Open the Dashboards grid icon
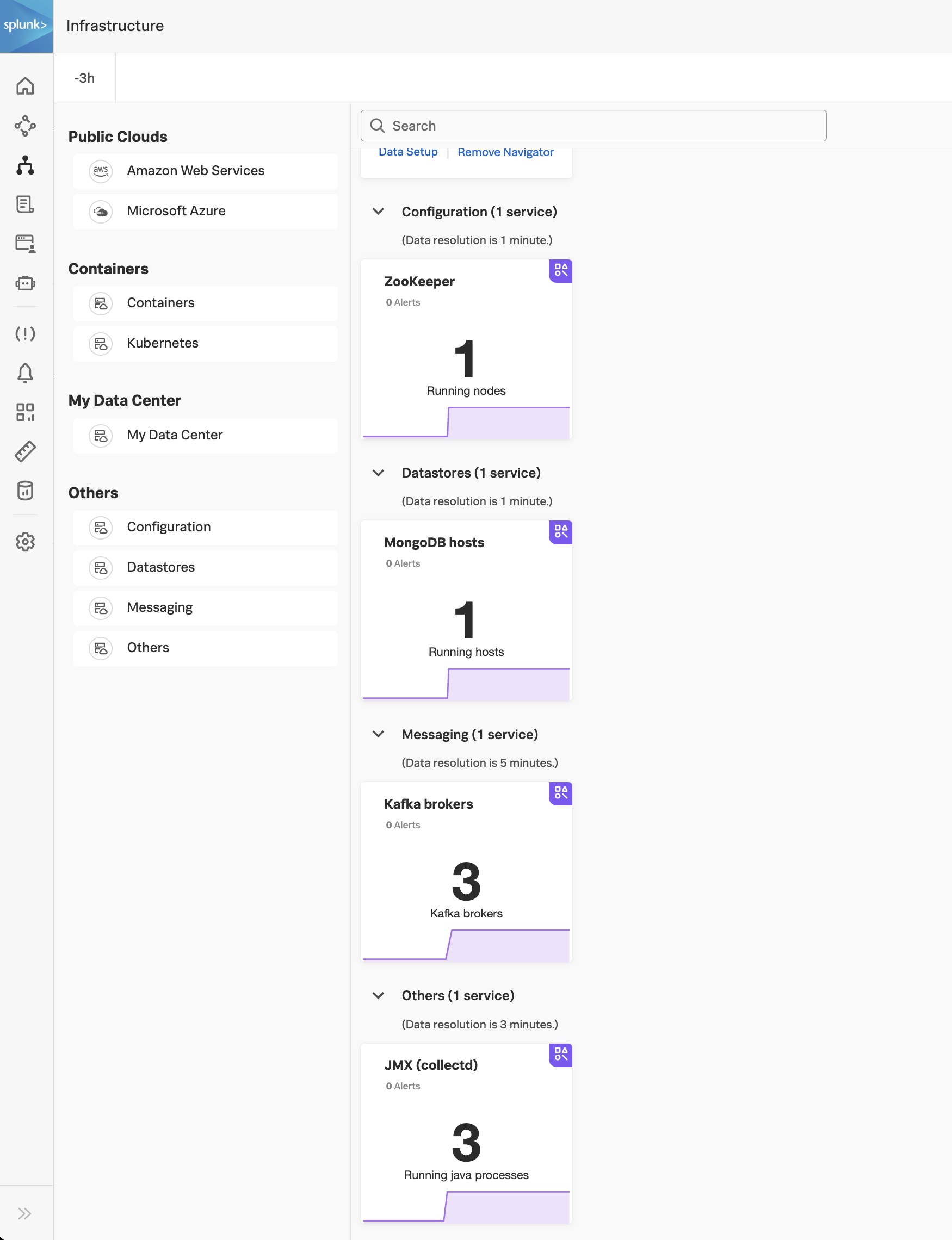This screenshot has width=952, height=1240. 26,412
